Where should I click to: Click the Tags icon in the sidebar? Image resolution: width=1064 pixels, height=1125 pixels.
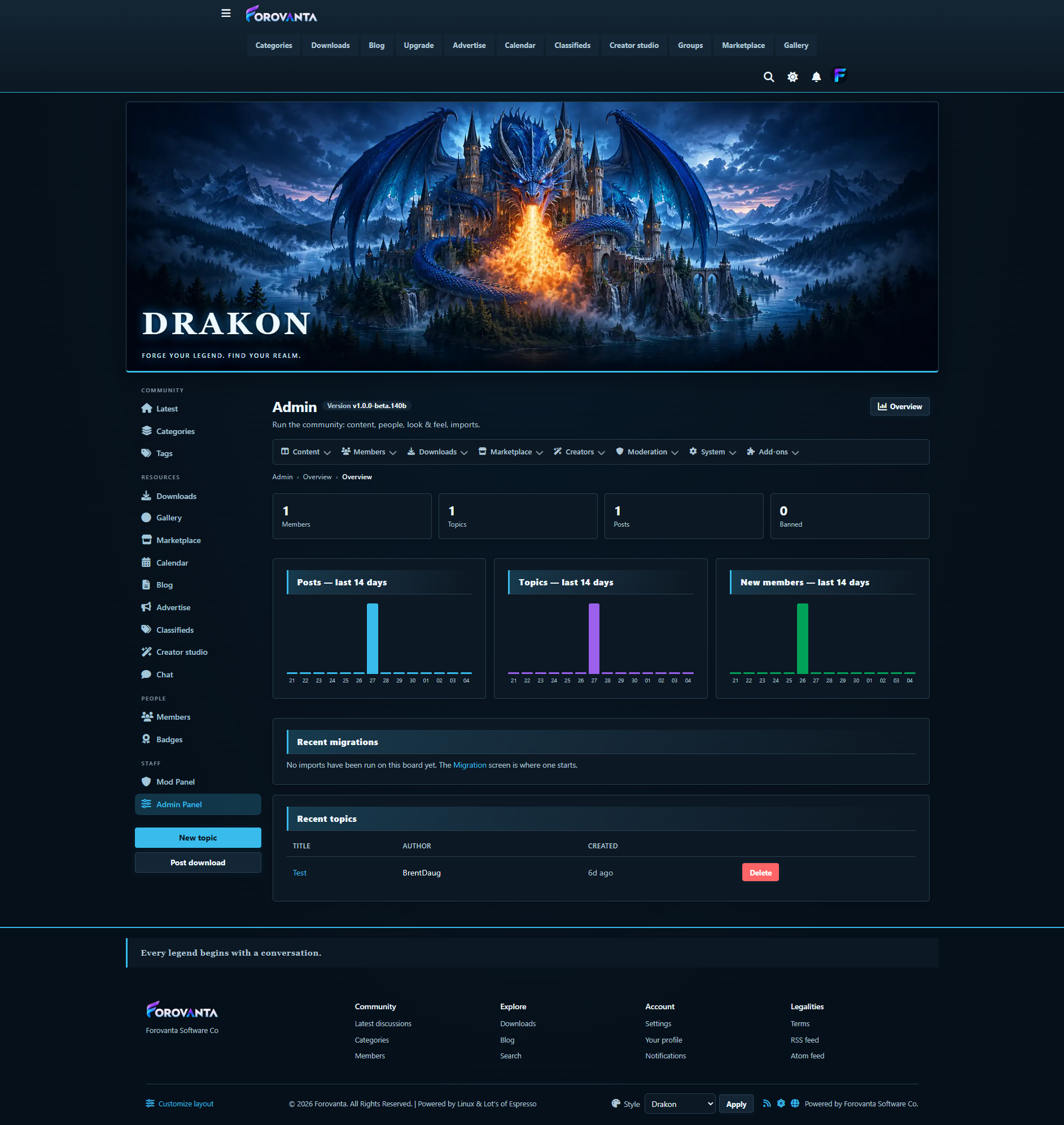pyautogui.click(x=146, y=453)
